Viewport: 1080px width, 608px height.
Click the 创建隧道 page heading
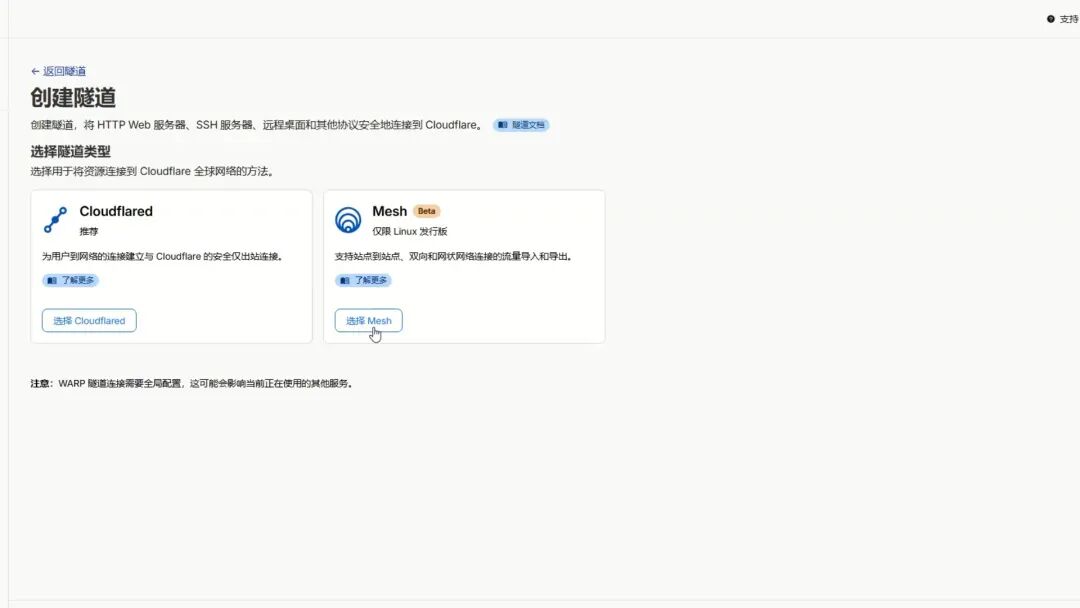point(73,98)
